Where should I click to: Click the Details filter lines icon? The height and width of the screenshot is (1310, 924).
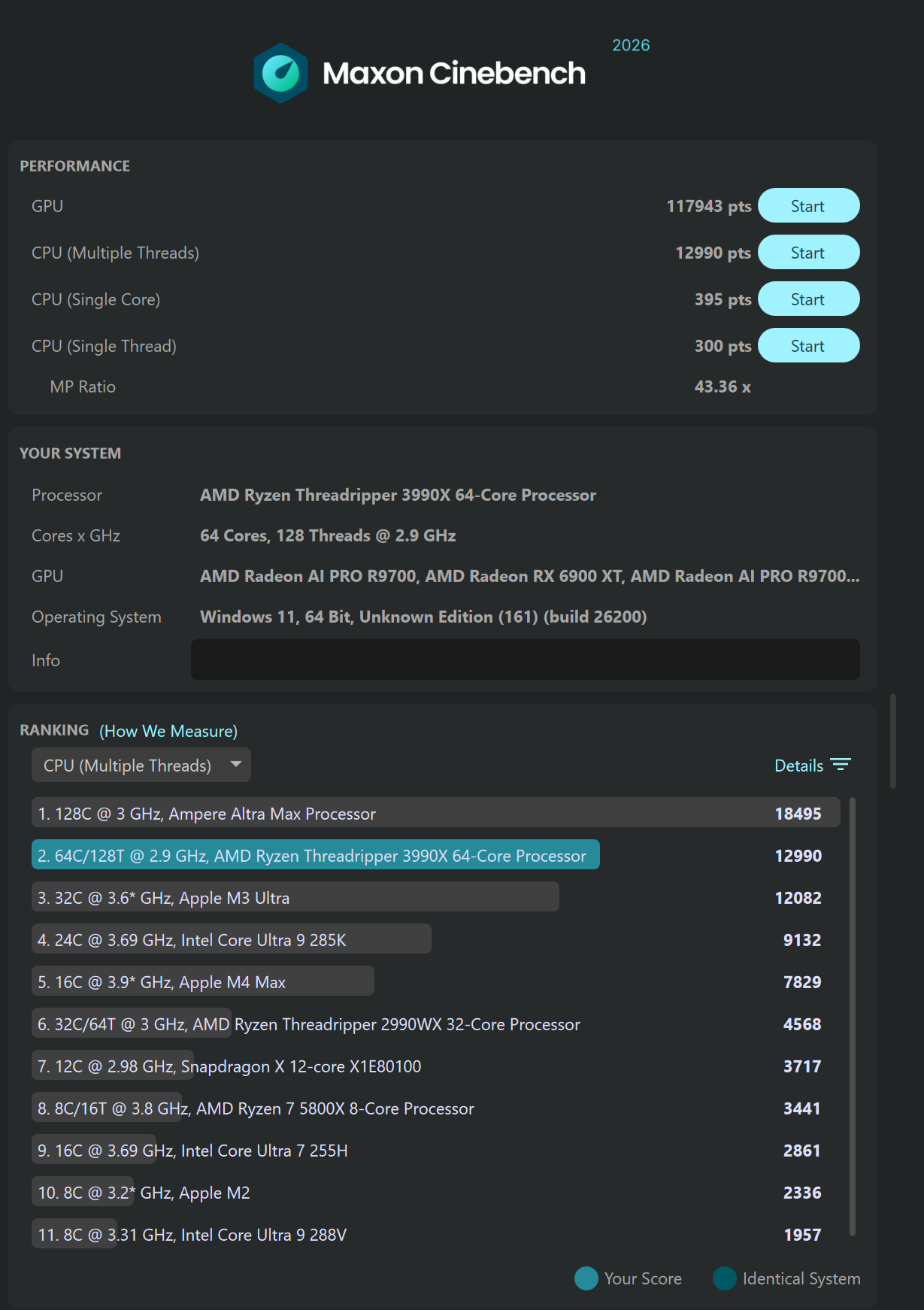841,765
